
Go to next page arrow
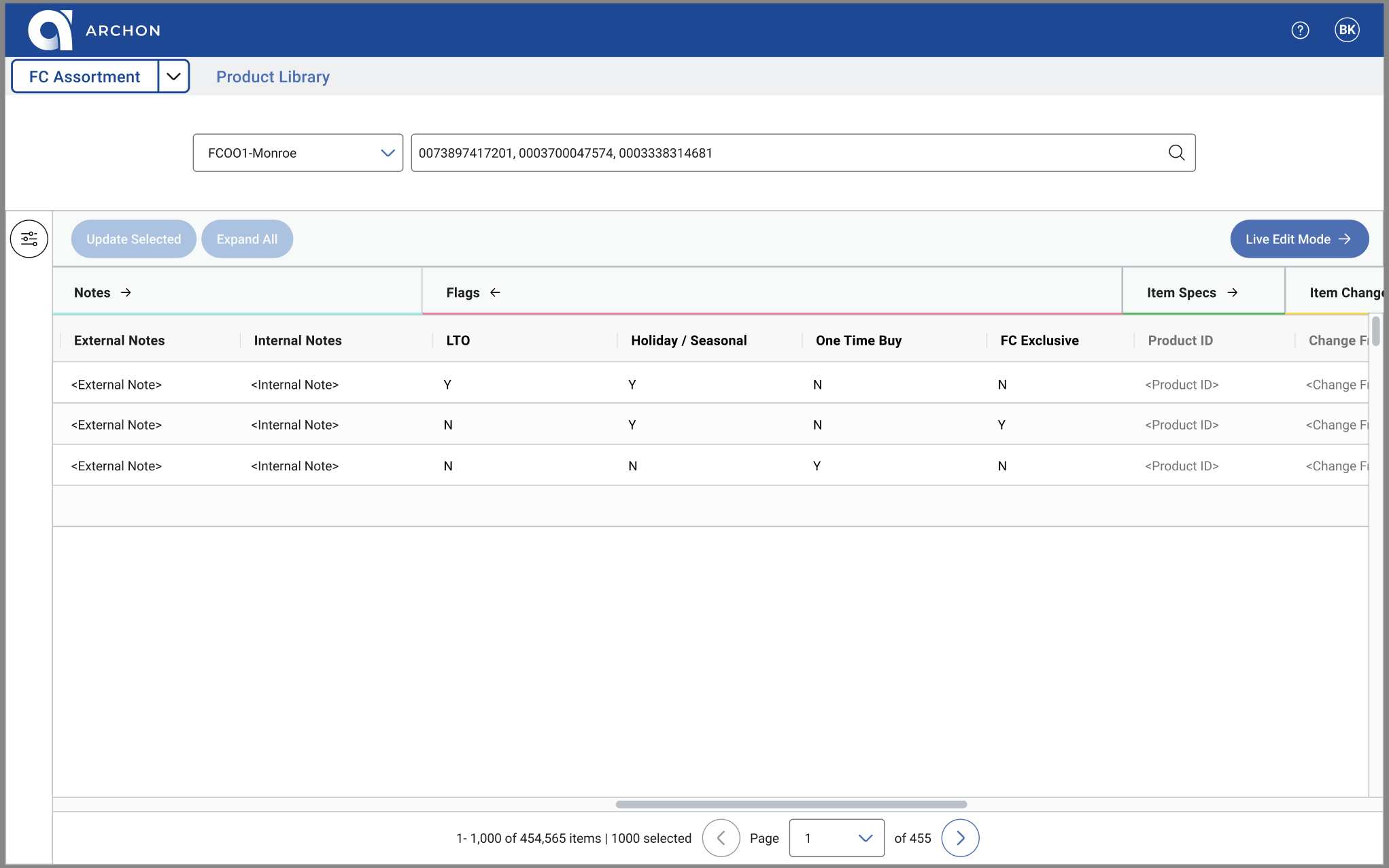(960, 838)
